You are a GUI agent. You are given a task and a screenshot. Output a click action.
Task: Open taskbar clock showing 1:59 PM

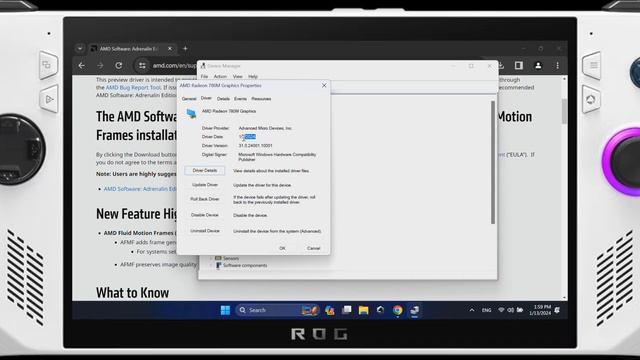[540, 310]
